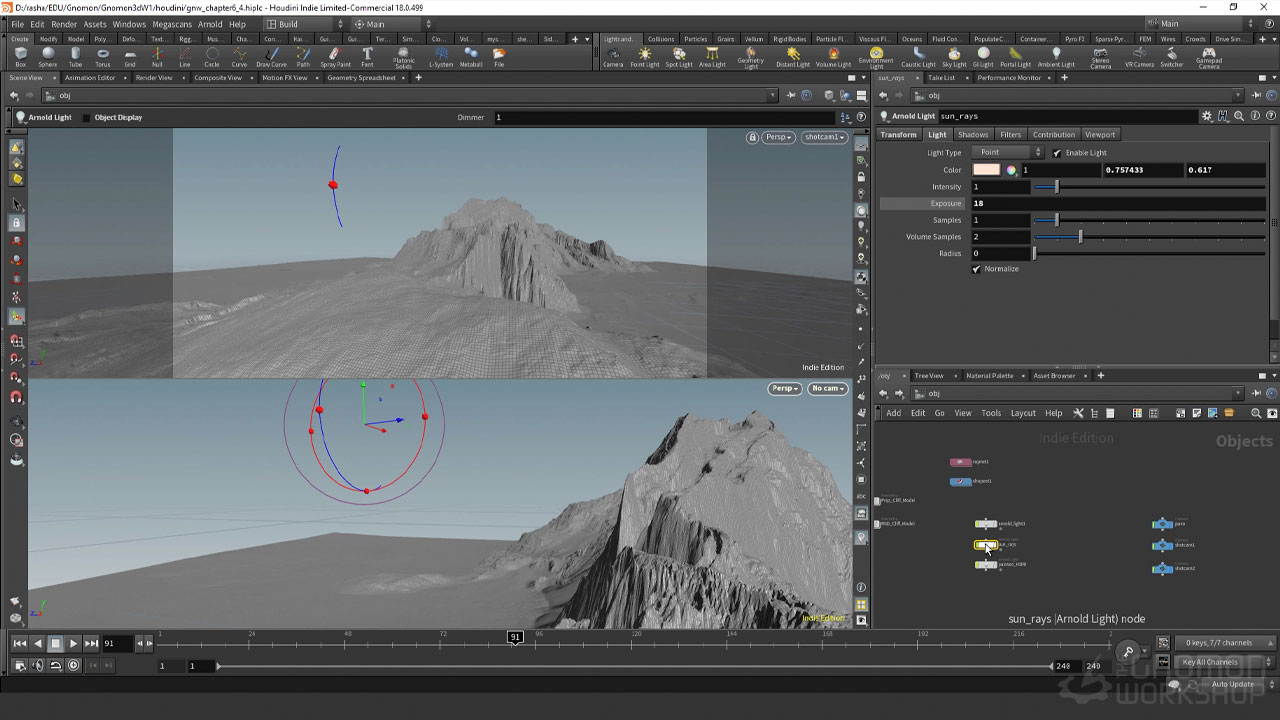This screenshot has width=1280, height=720.
Task: Toggle the real-time playback clock icon
Action: [73, 665]
